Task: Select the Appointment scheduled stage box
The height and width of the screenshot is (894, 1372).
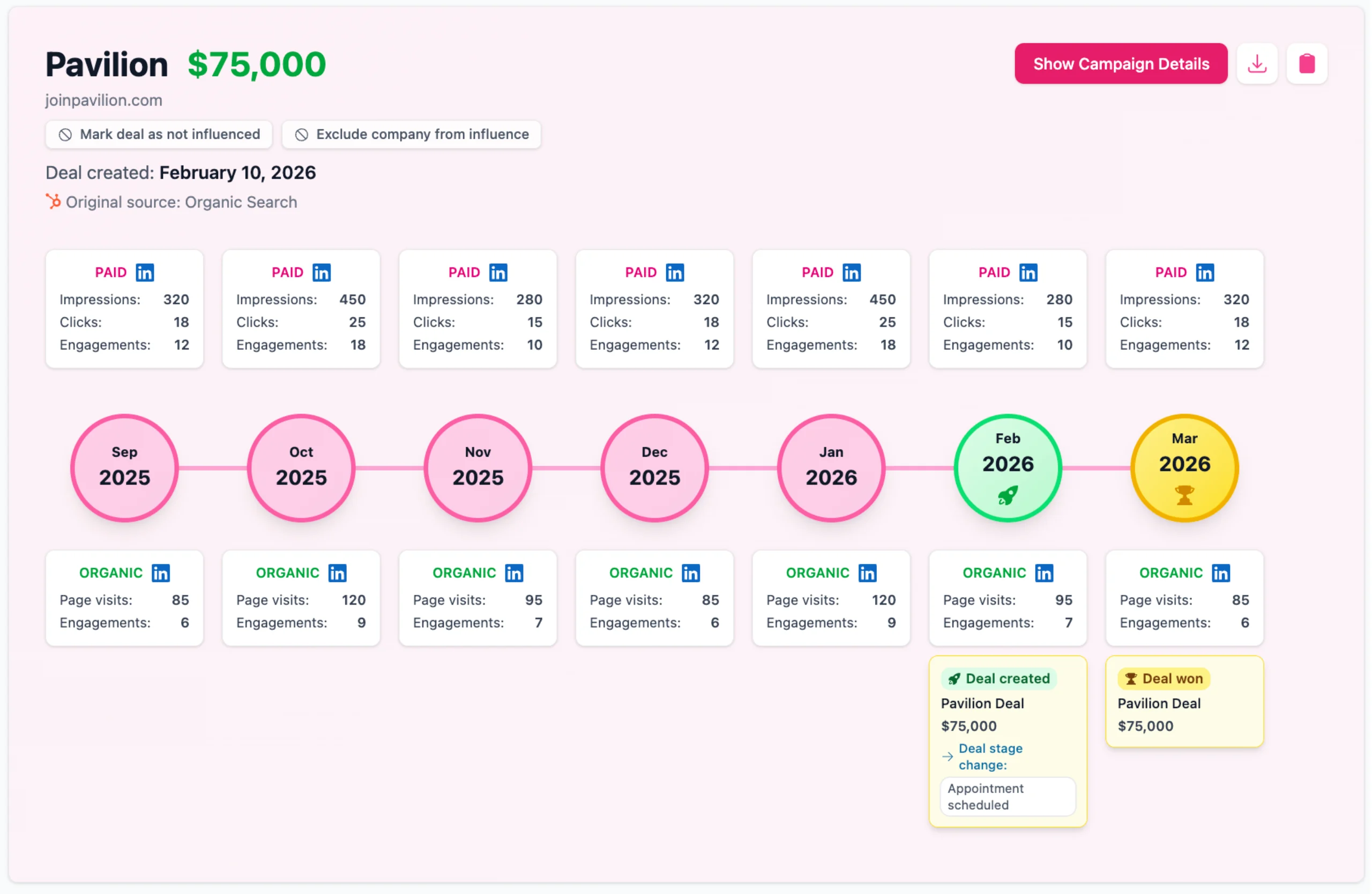Action: tap(1008, 796)
